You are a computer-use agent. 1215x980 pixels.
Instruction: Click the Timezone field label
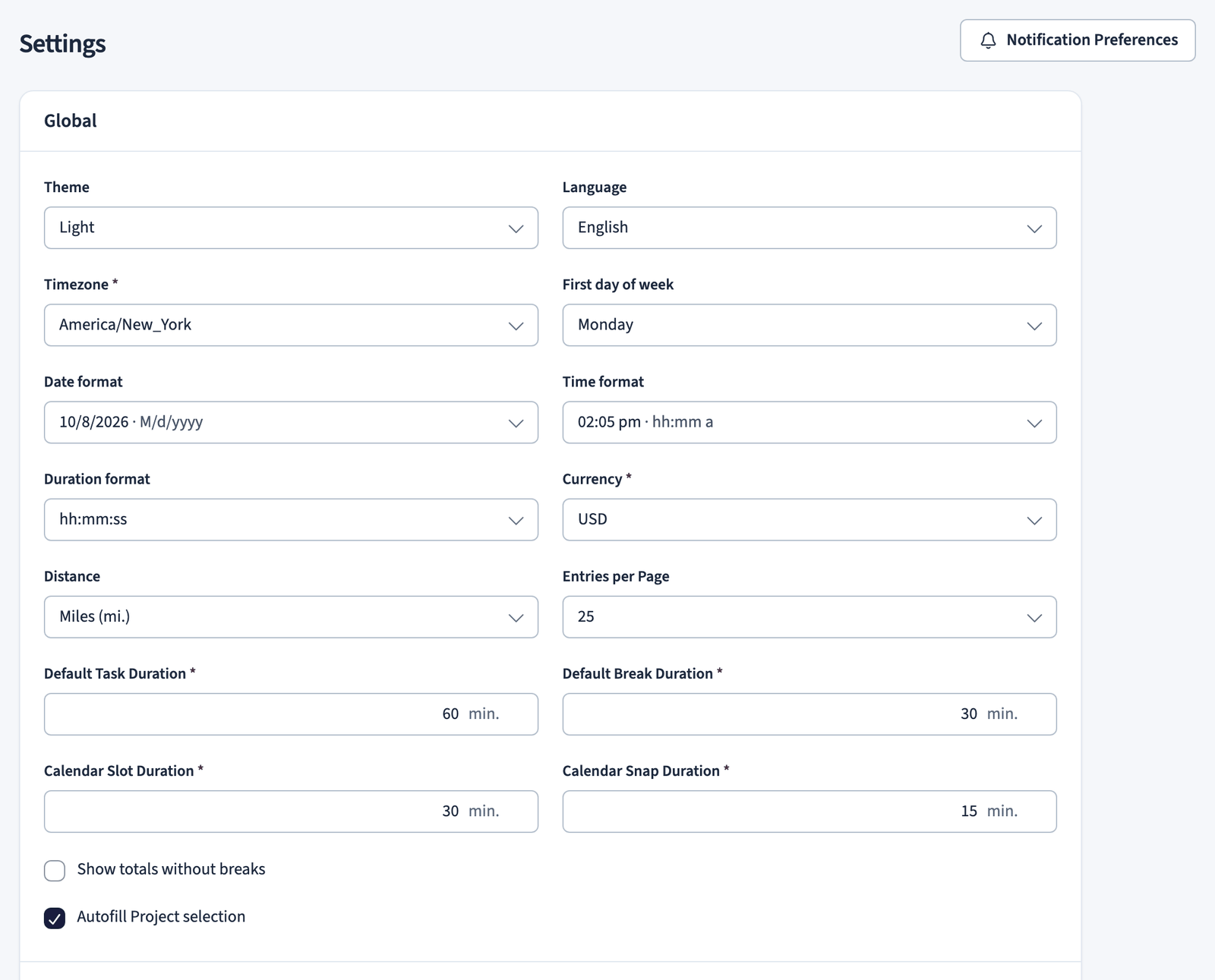[81, 285]
